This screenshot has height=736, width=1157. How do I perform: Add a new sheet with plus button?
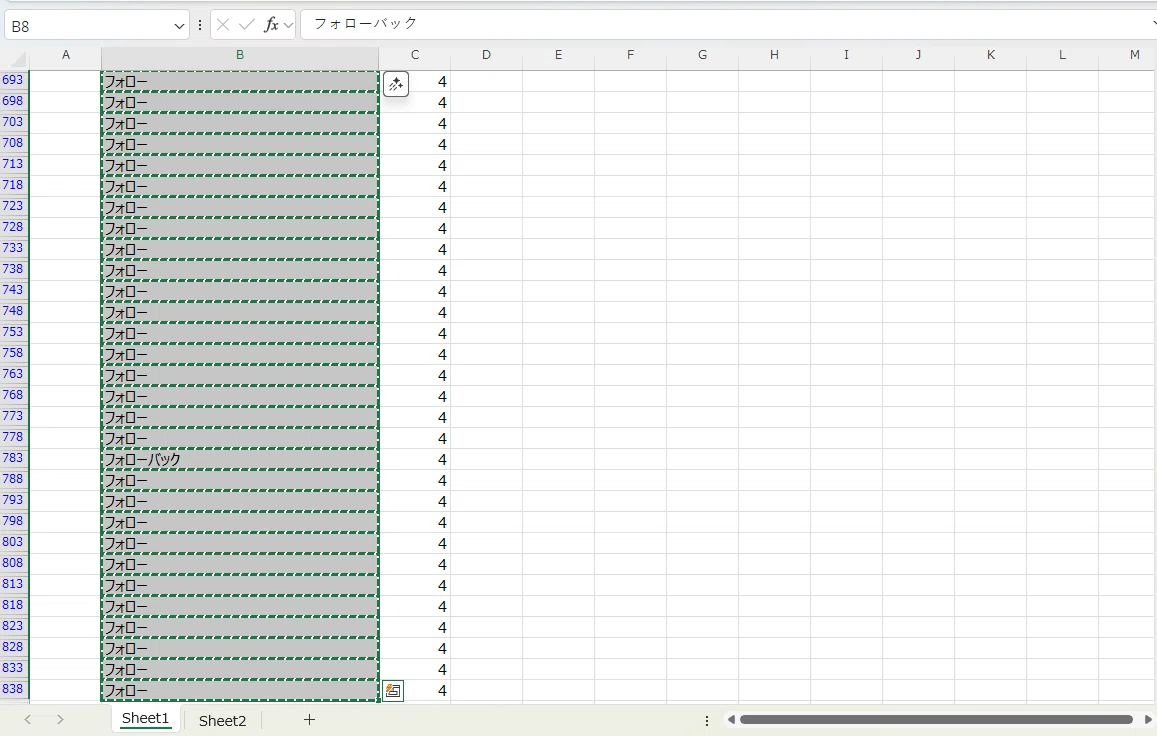[309, 719]
